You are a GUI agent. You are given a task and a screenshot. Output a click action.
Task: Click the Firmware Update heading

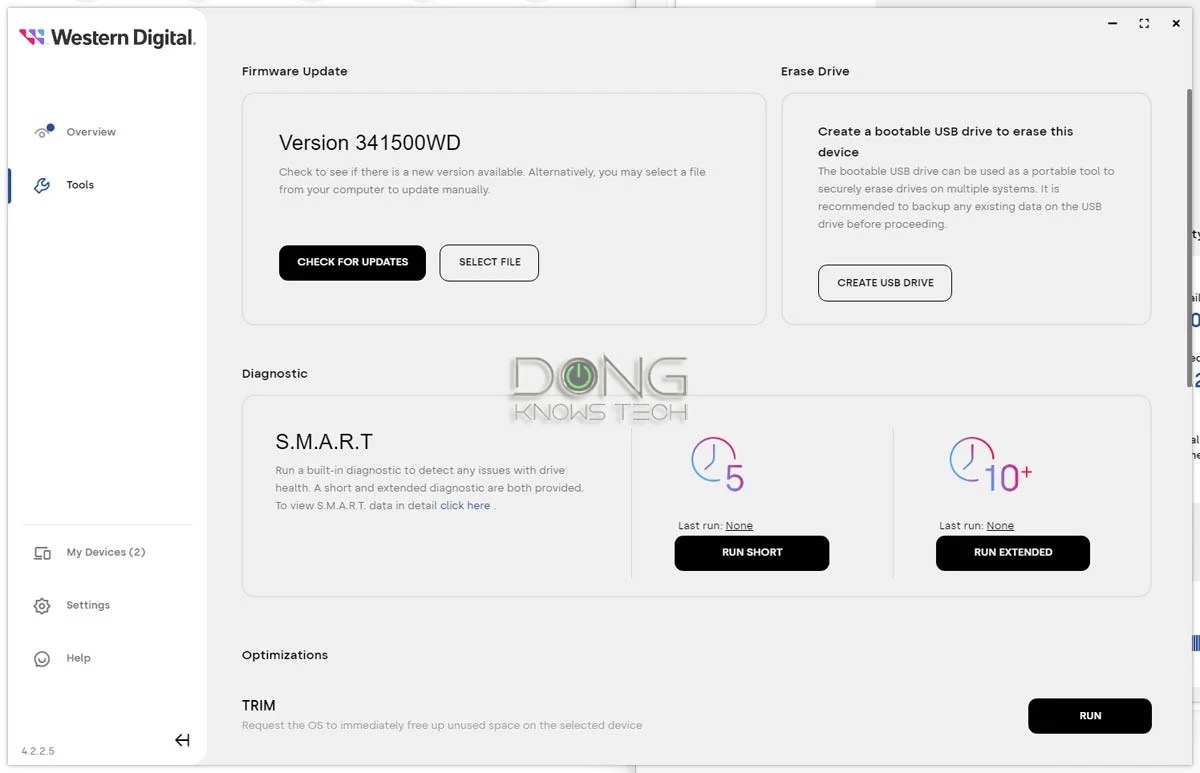click(295, 72)
